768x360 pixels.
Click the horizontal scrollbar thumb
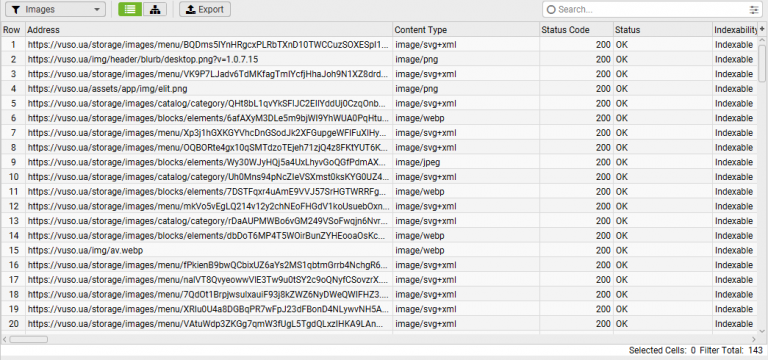coord(28,339)
